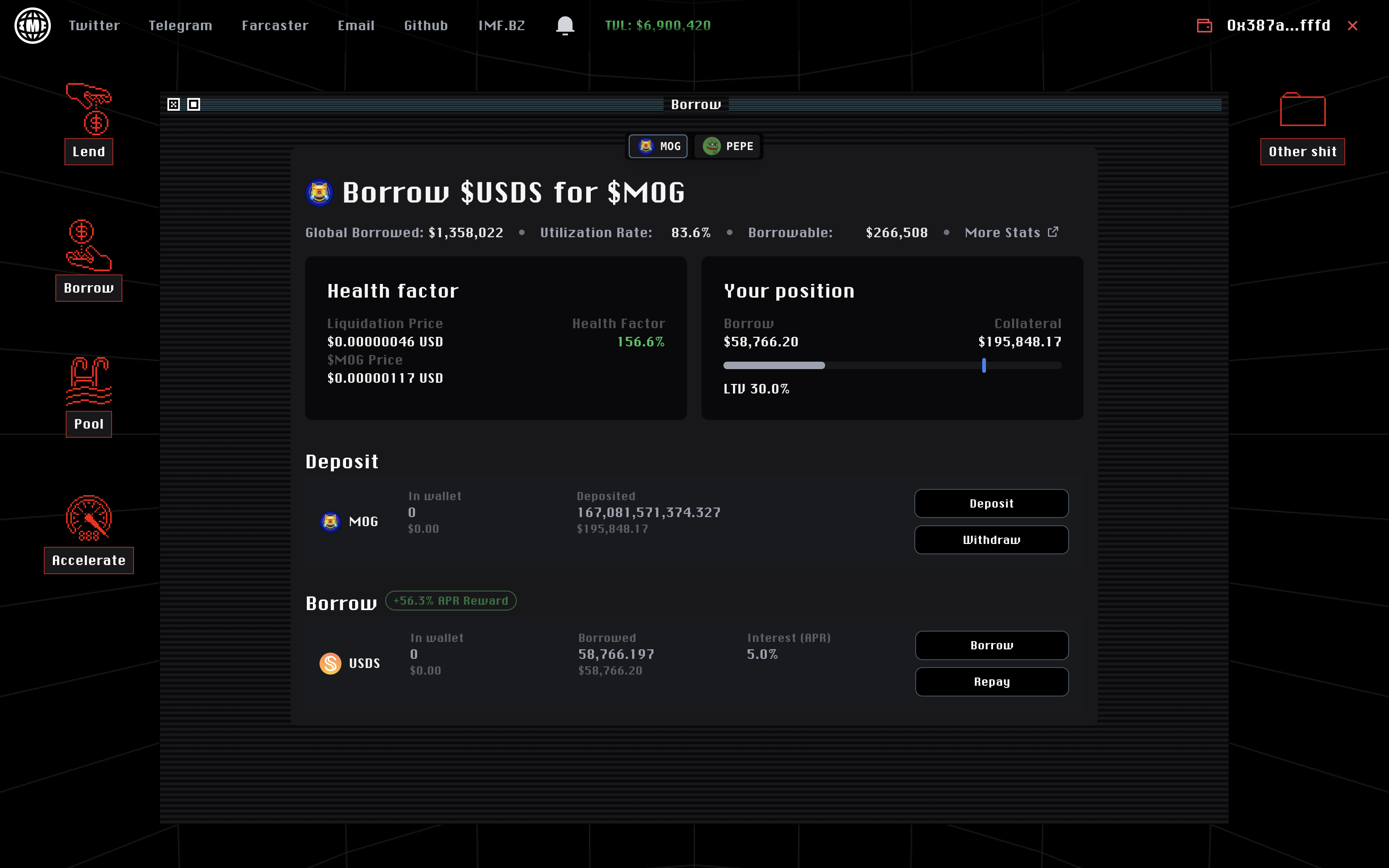1389x868 pixels.
Task: Click the Pool label button
Action: [89, 424]
